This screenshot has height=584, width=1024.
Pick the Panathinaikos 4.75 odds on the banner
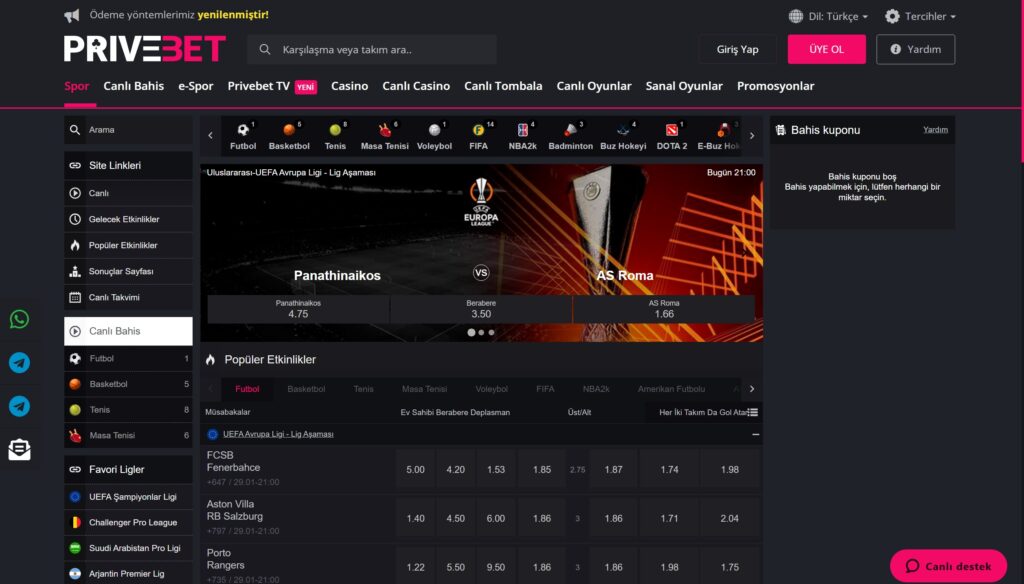click(x=298, y=309)
